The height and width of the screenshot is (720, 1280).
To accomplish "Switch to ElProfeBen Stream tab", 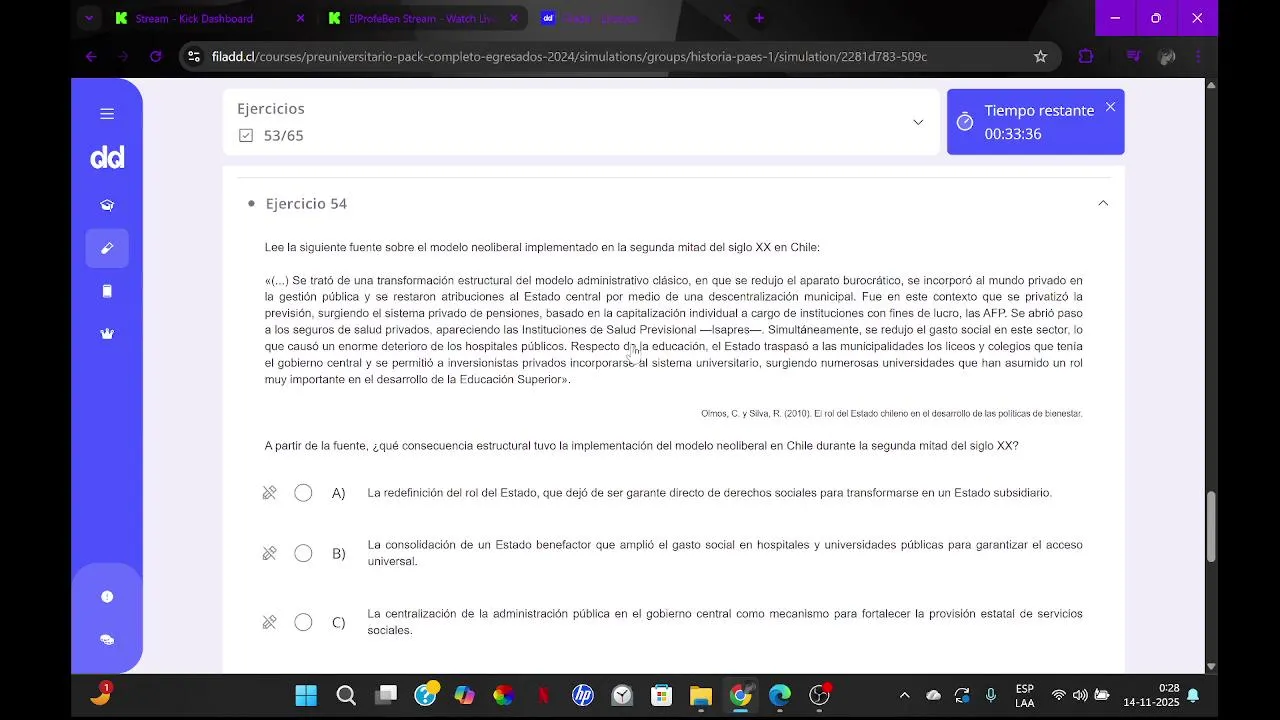I will [421, 18].
